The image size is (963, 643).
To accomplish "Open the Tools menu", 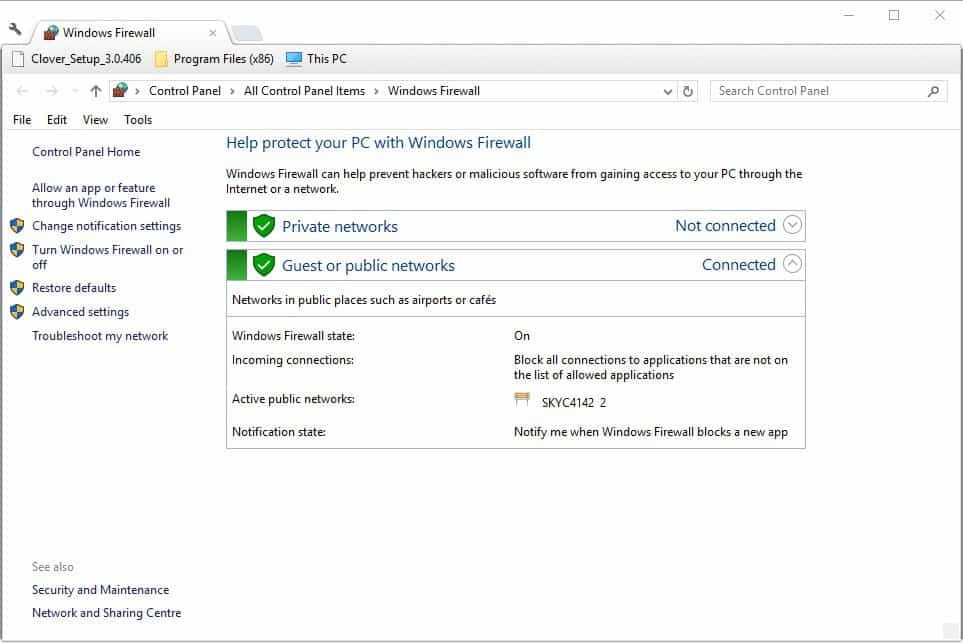I will (138, 120).
